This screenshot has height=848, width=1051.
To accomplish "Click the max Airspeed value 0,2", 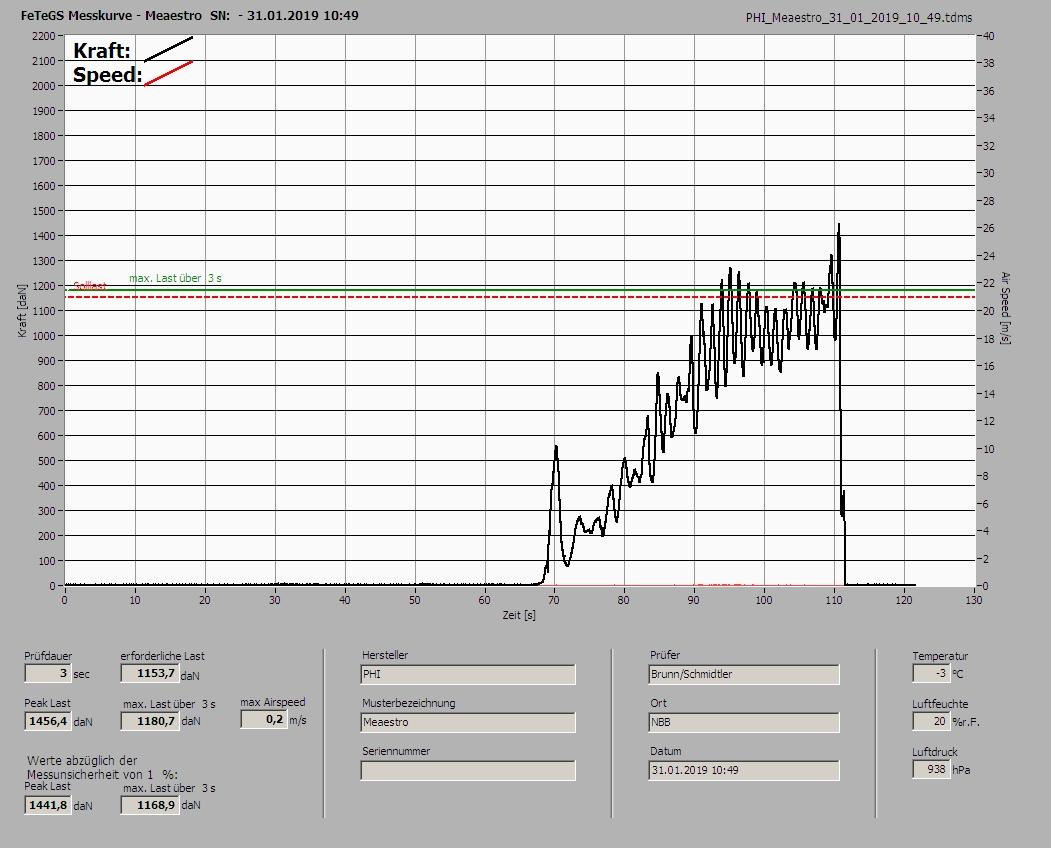I will pos(264,719).
